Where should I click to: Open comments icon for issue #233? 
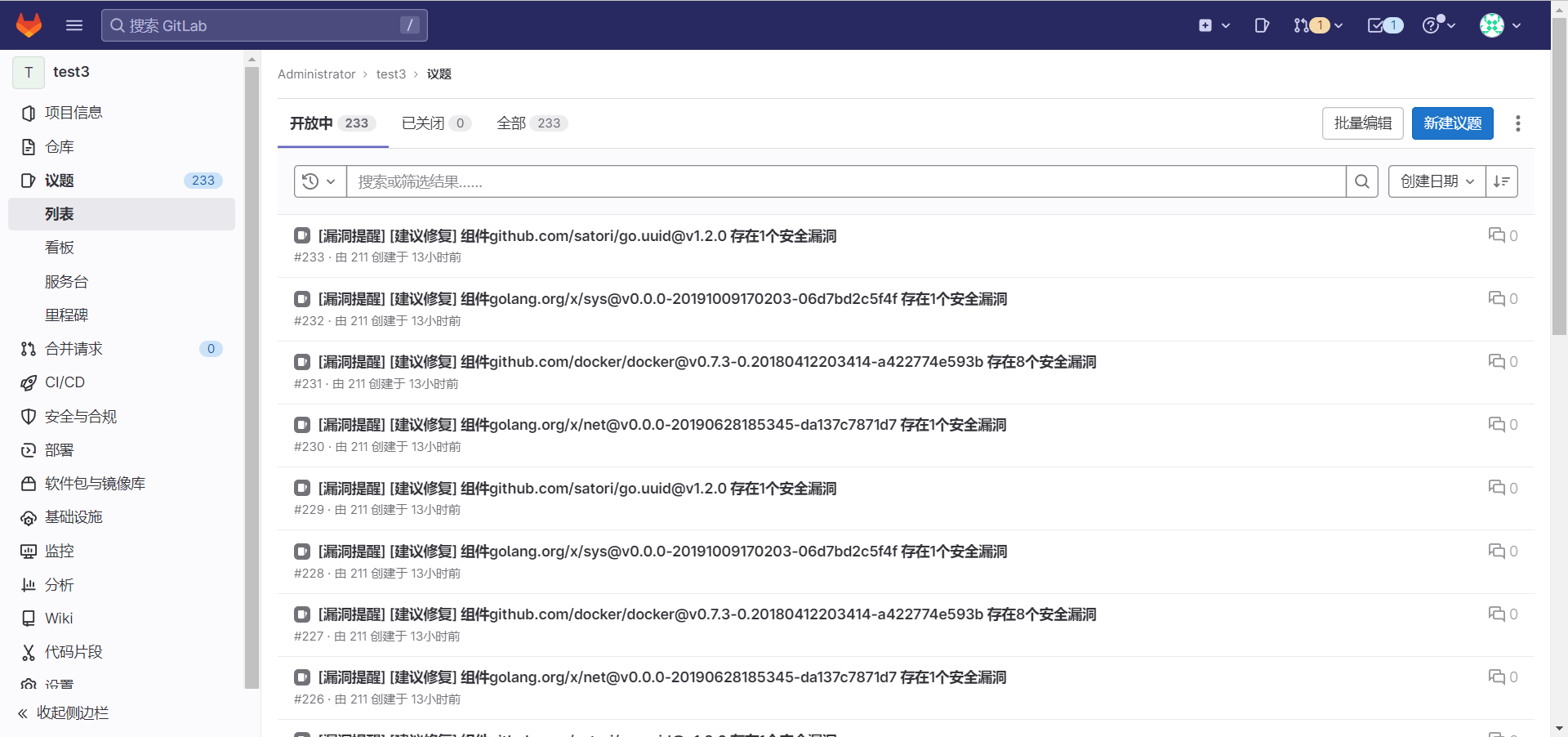pyautogui.click(x=1497, y=235)
